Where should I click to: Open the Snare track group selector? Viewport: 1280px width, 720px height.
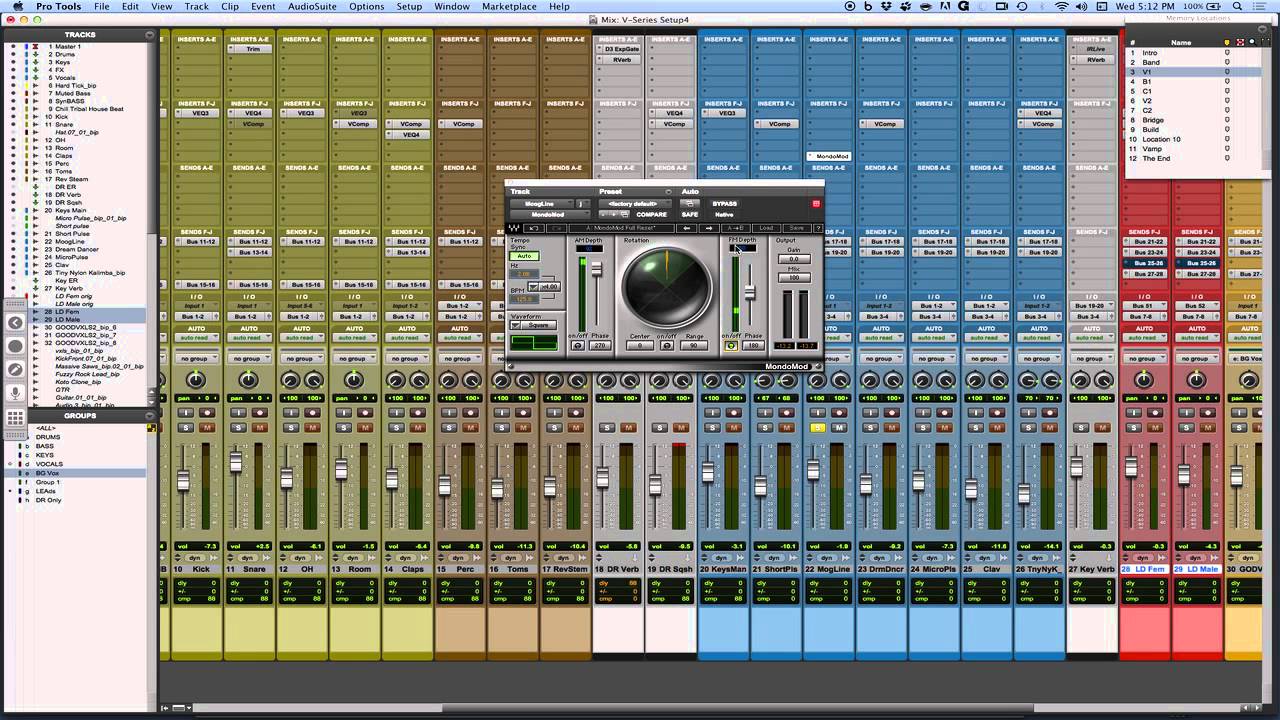click(248, 359)
